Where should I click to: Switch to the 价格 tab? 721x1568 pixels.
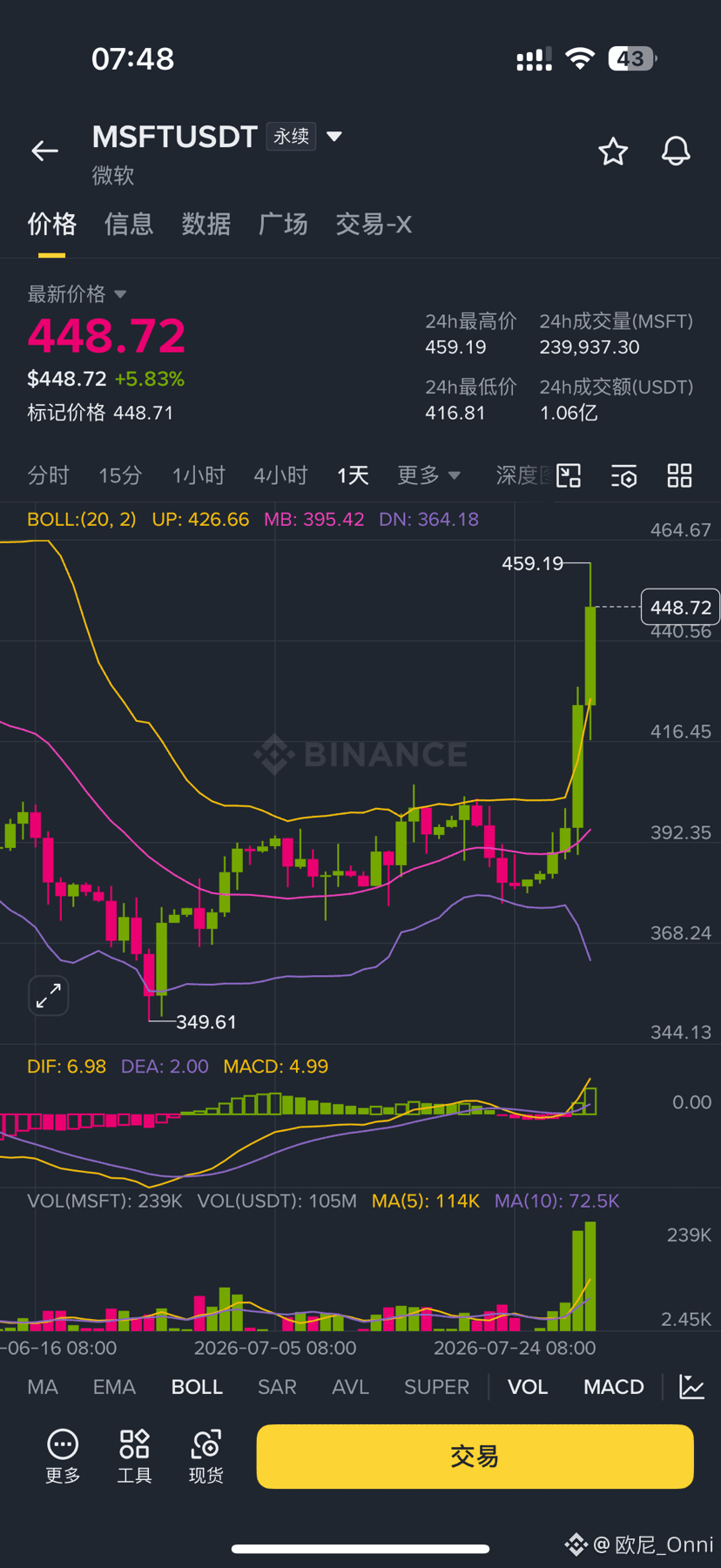point(51,225)
